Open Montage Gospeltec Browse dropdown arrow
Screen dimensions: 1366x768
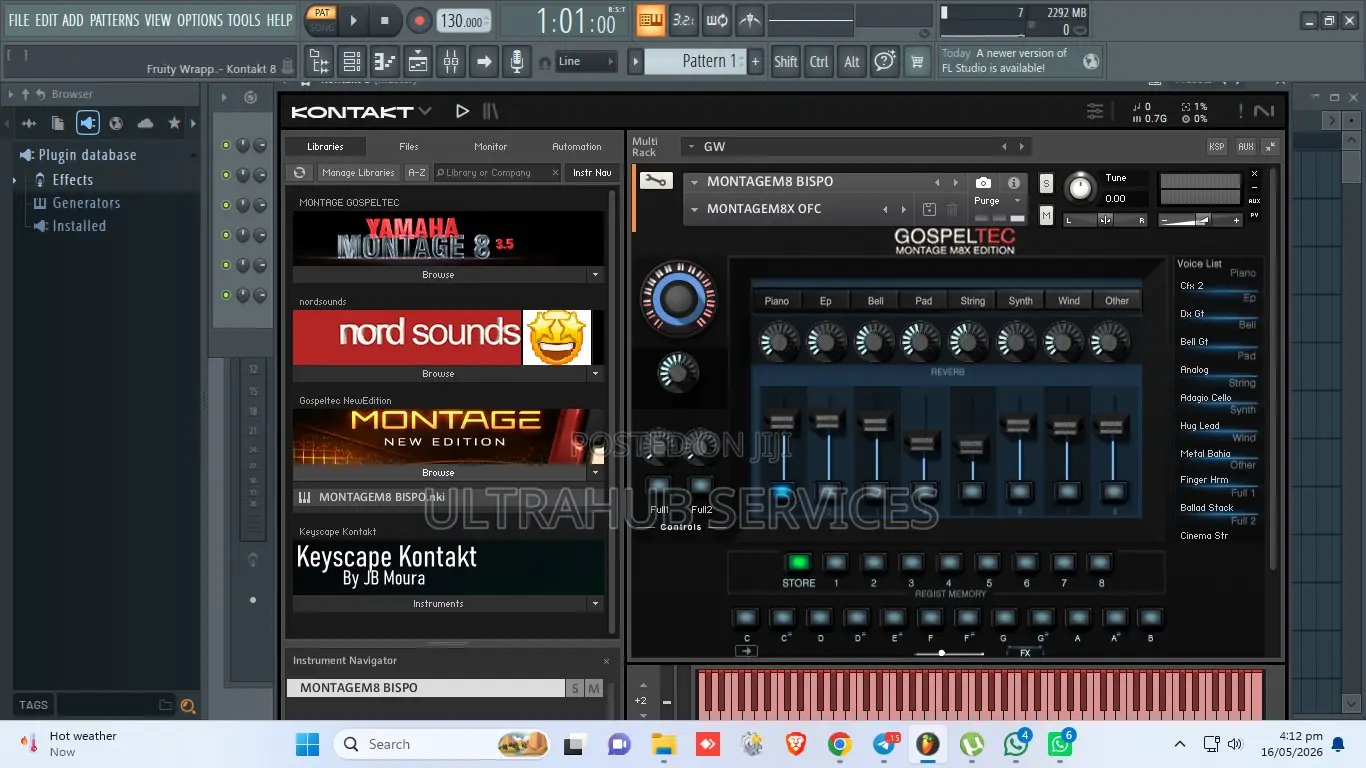point(596,274)
